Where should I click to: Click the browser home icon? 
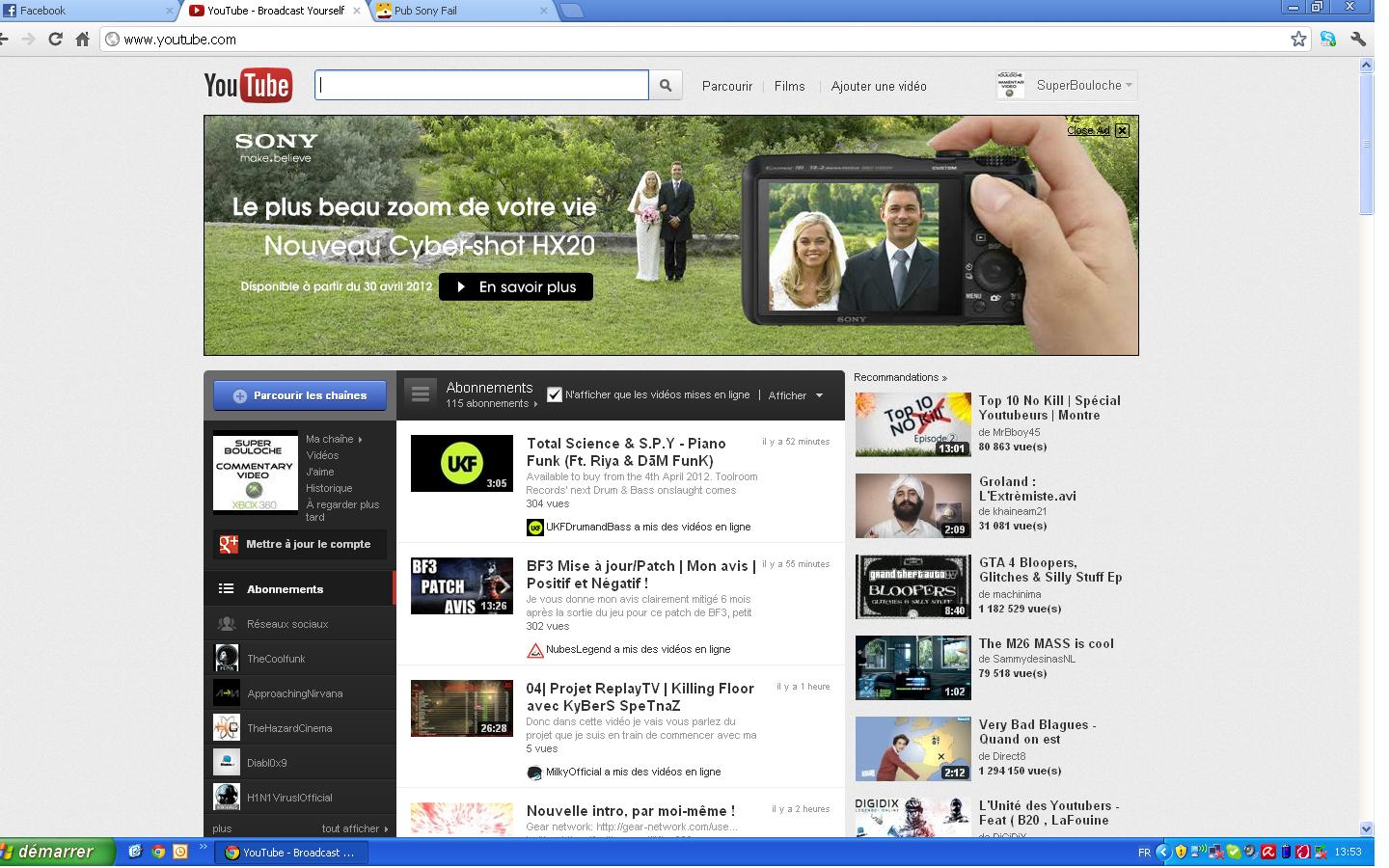coord(82,40)
